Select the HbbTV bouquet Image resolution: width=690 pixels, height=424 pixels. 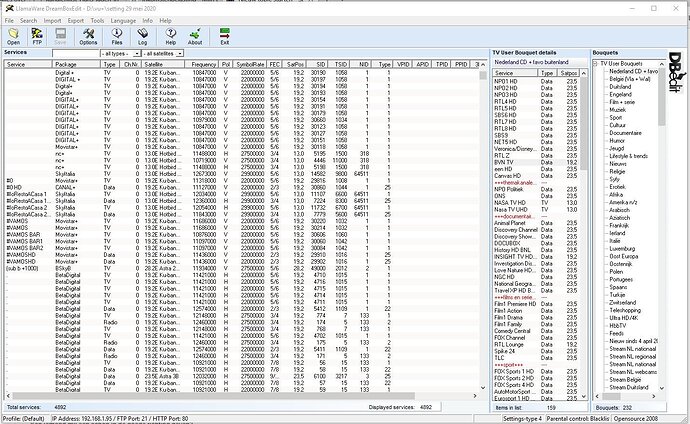coord(617,325)
